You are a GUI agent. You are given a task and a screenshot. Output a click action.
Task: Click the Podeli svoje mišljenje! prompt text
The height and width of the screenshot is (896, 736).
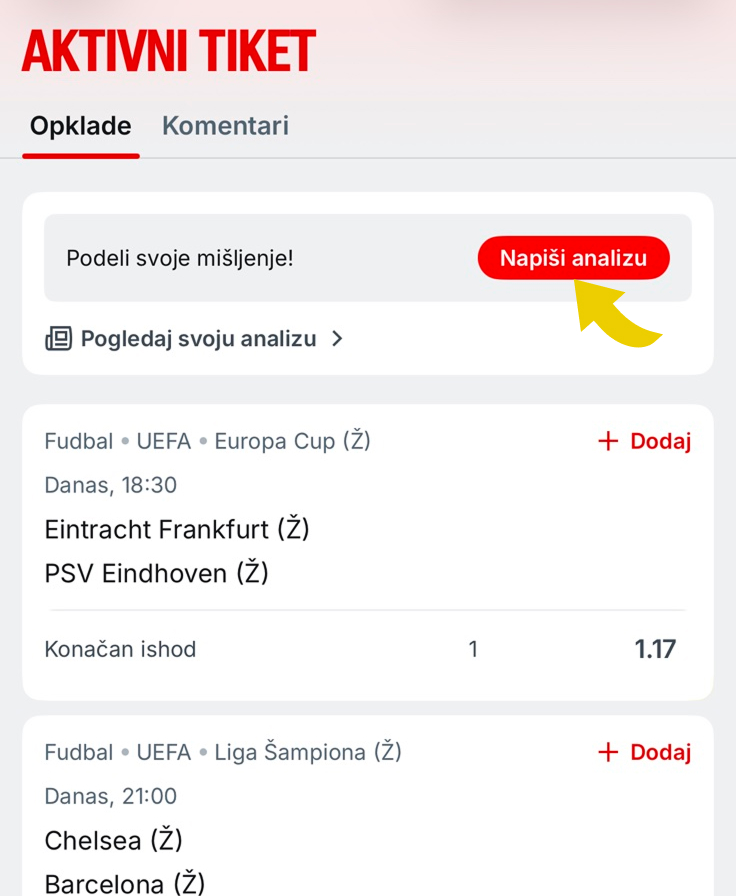click(180, 258)
